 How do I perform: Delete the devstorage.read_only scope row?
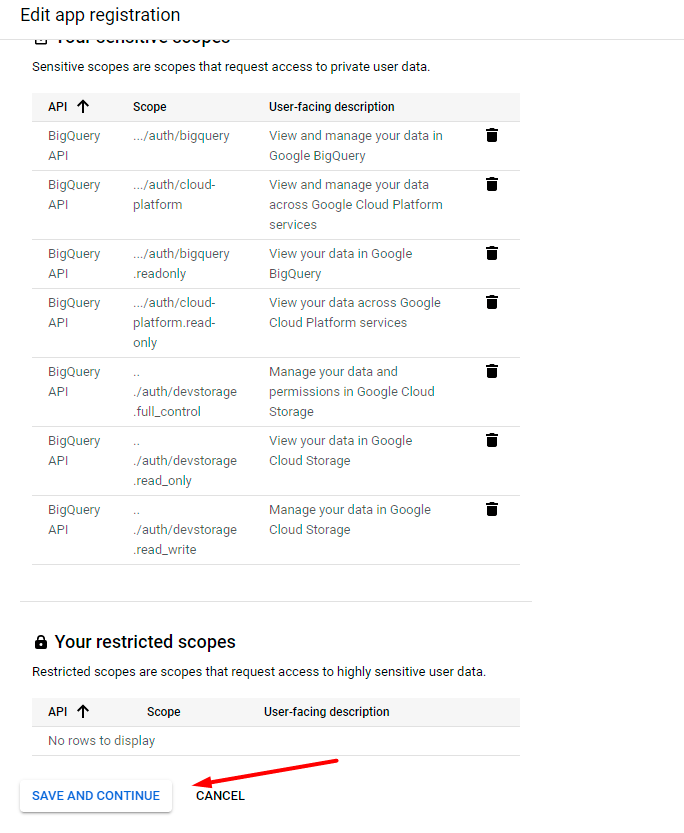click(x=492, y=440)
